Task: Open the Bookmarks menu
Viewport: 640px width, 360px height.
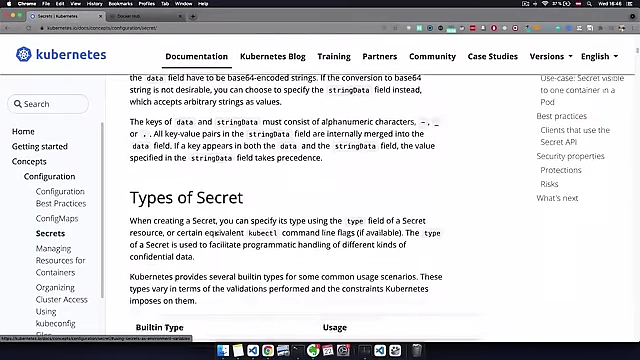Action: pos(120,4)
